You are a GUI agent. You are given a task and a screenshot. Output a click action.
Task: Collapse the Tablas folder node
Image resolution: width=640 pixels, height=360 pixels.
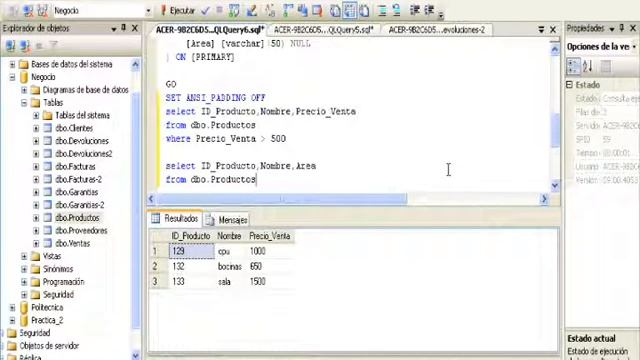pyautogui.click(x=24, y=102)
